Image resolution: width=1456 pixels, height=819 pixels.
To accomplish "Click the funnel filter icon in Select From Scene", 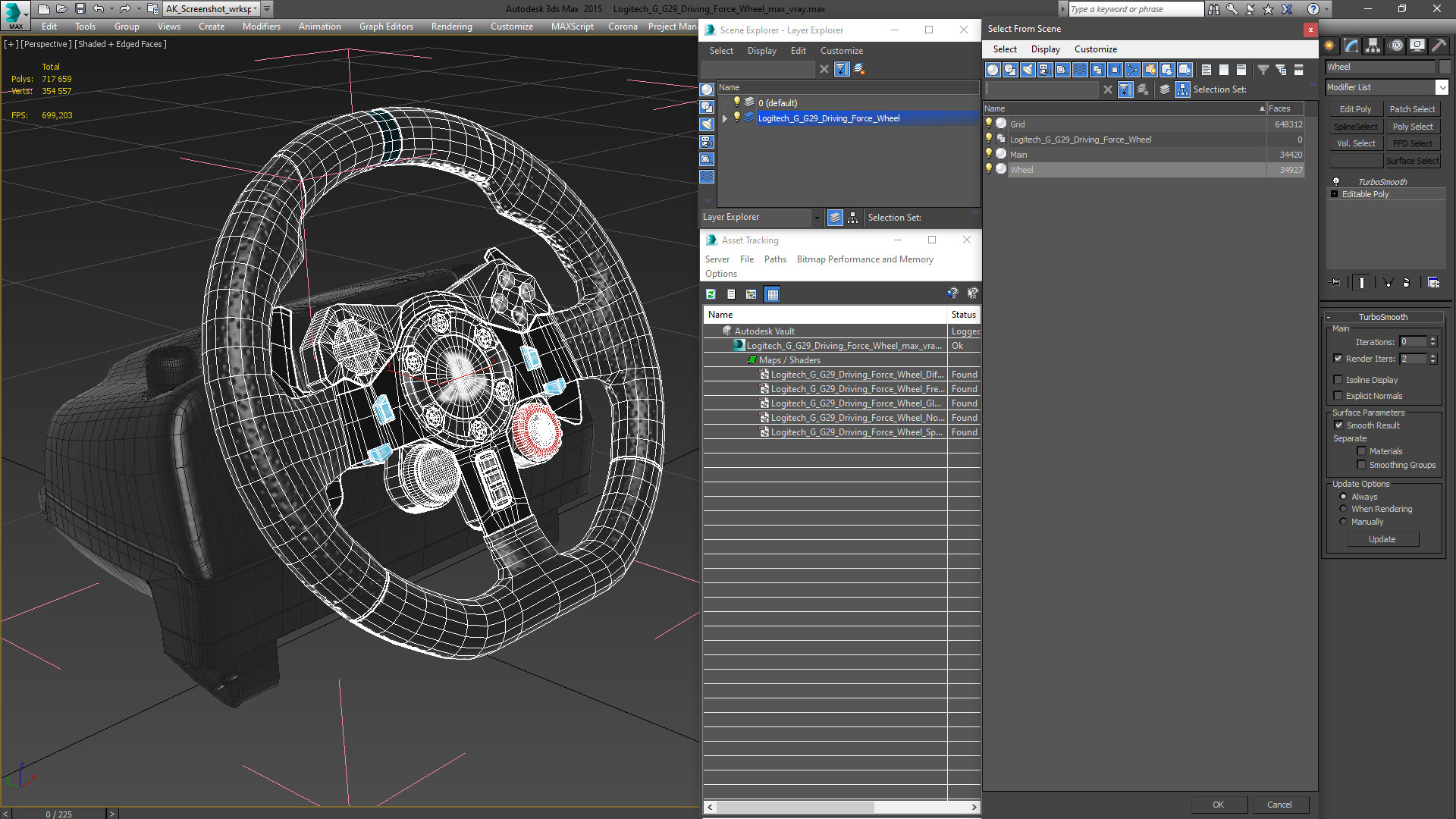I will point(1263,70).
